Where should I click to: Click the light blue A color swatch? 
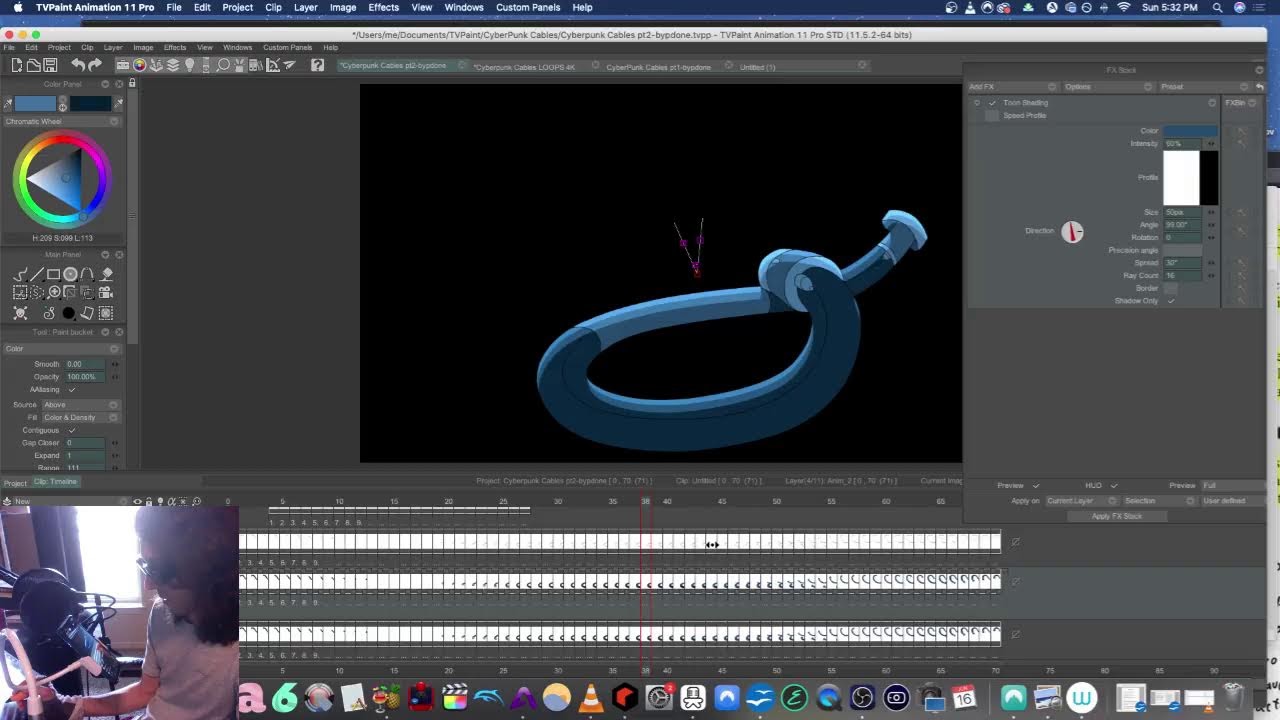36,104
